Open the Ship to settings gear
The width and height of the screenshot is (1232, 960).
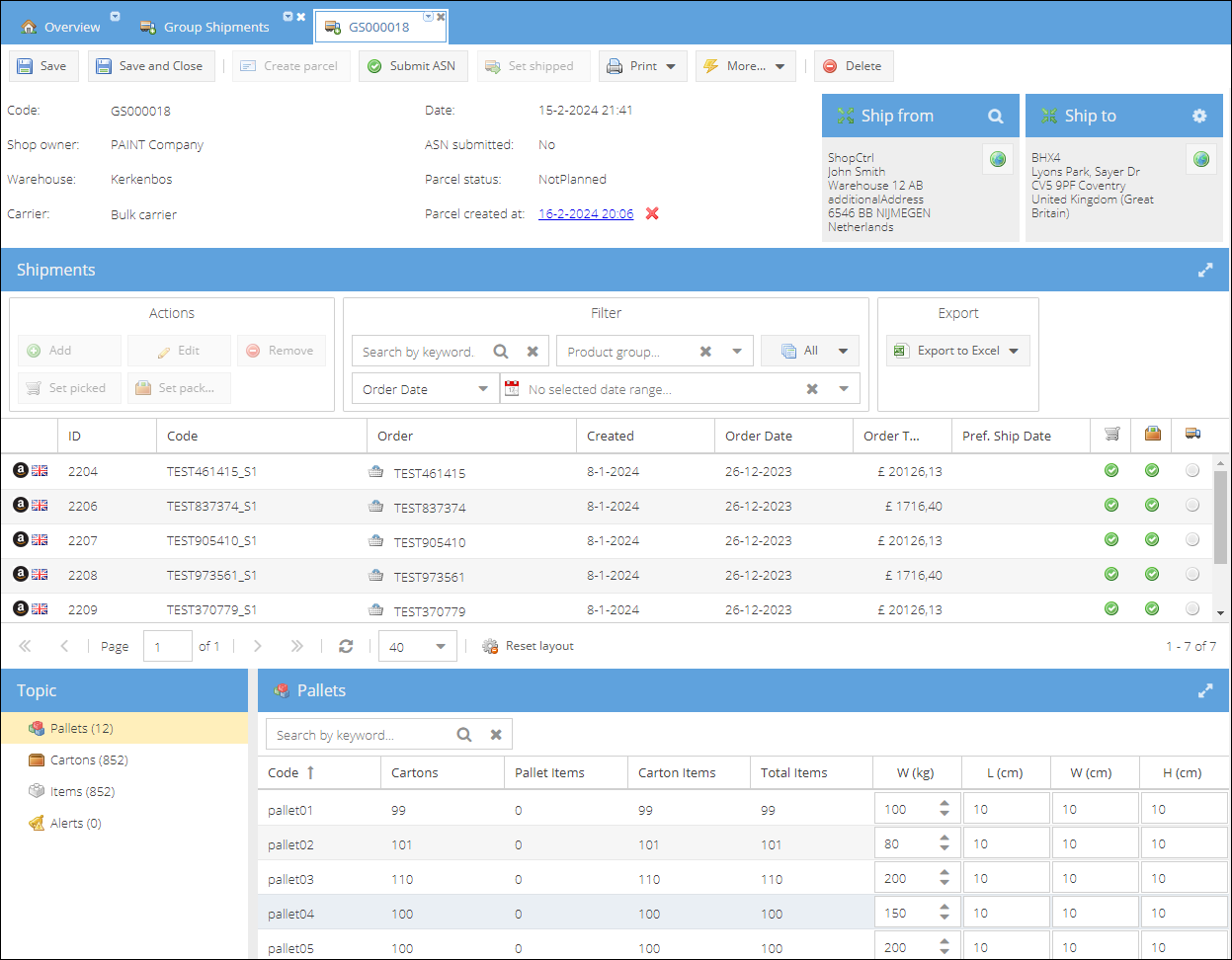[1199, 117]
